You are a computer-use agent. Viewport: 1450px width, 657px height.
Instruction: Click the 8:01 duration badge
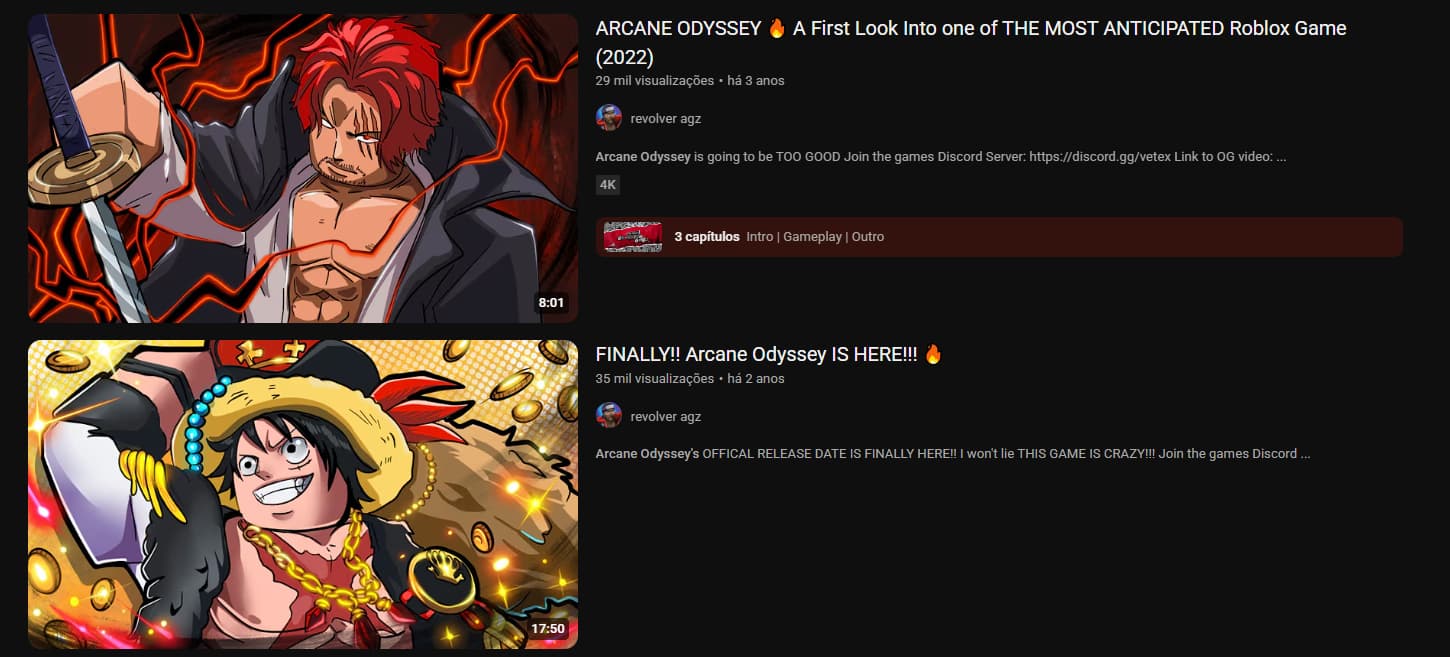coord(552,302)
